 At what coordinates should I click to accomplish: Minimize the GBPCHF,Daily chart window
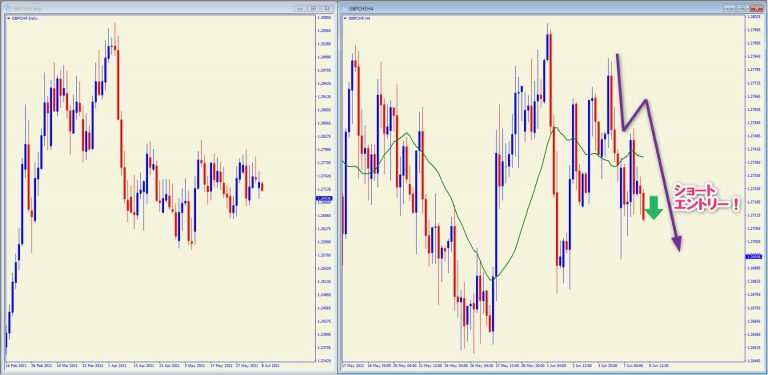pyautogui.click(x=300, y=8)
